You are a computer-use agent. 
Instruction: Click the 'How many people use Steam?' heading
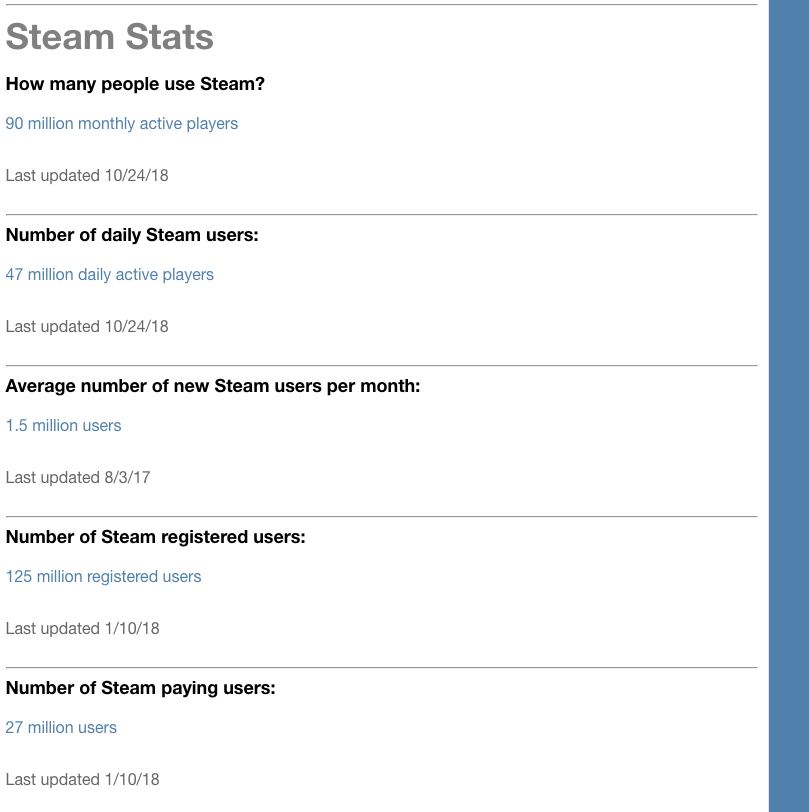pos(135,84)
